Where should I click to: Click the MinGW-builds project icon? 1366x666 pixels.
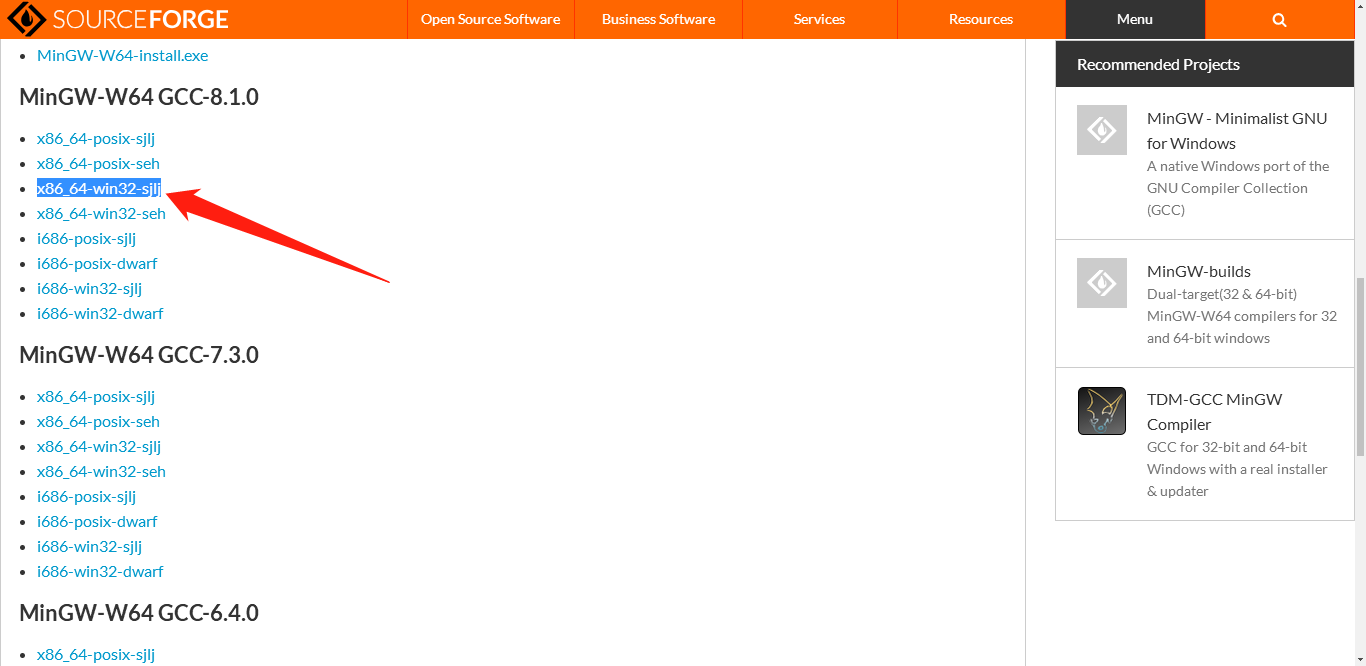click(1102, 283)
